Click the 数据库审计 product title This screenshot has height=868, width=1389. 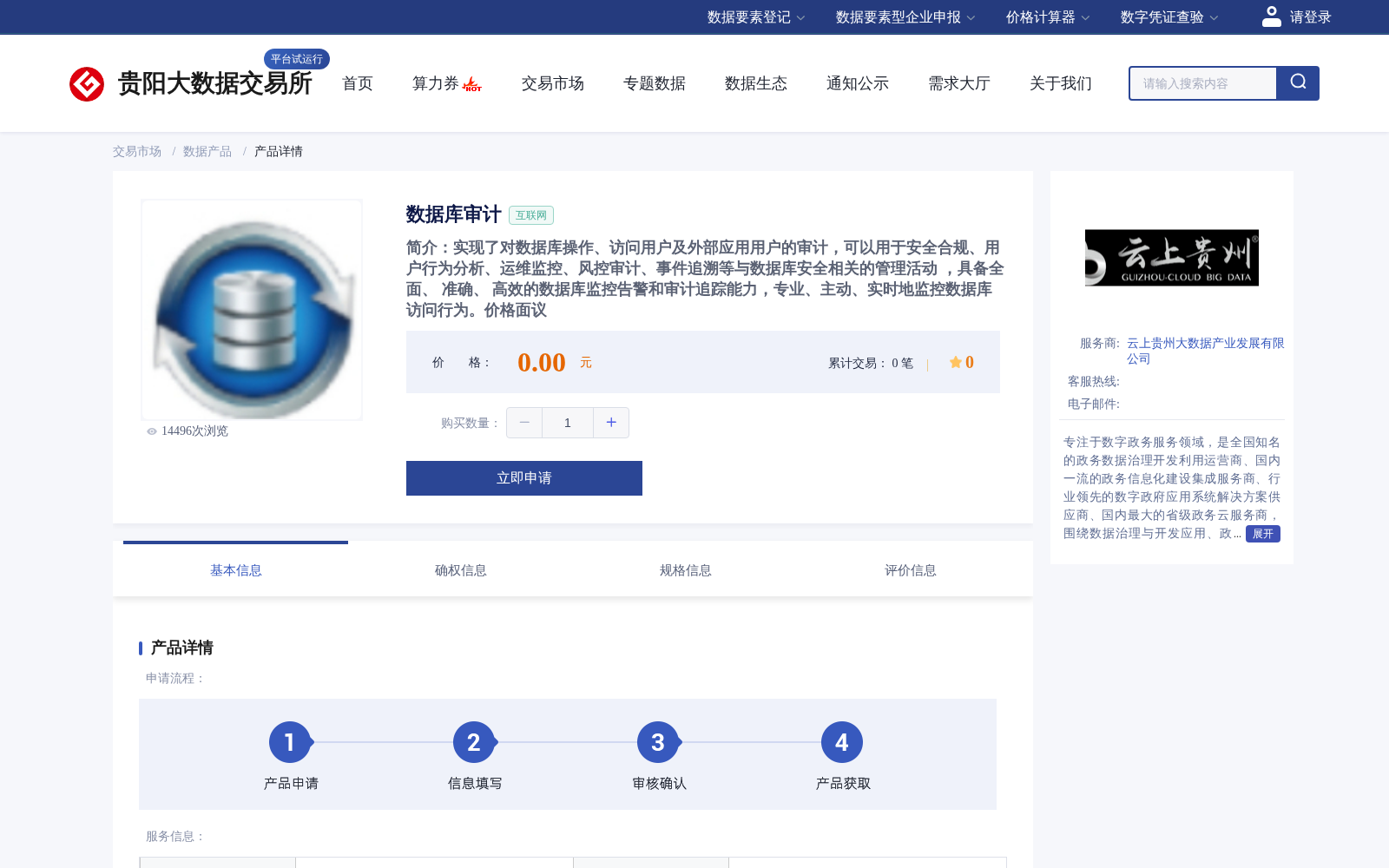(x=454, y=214)
